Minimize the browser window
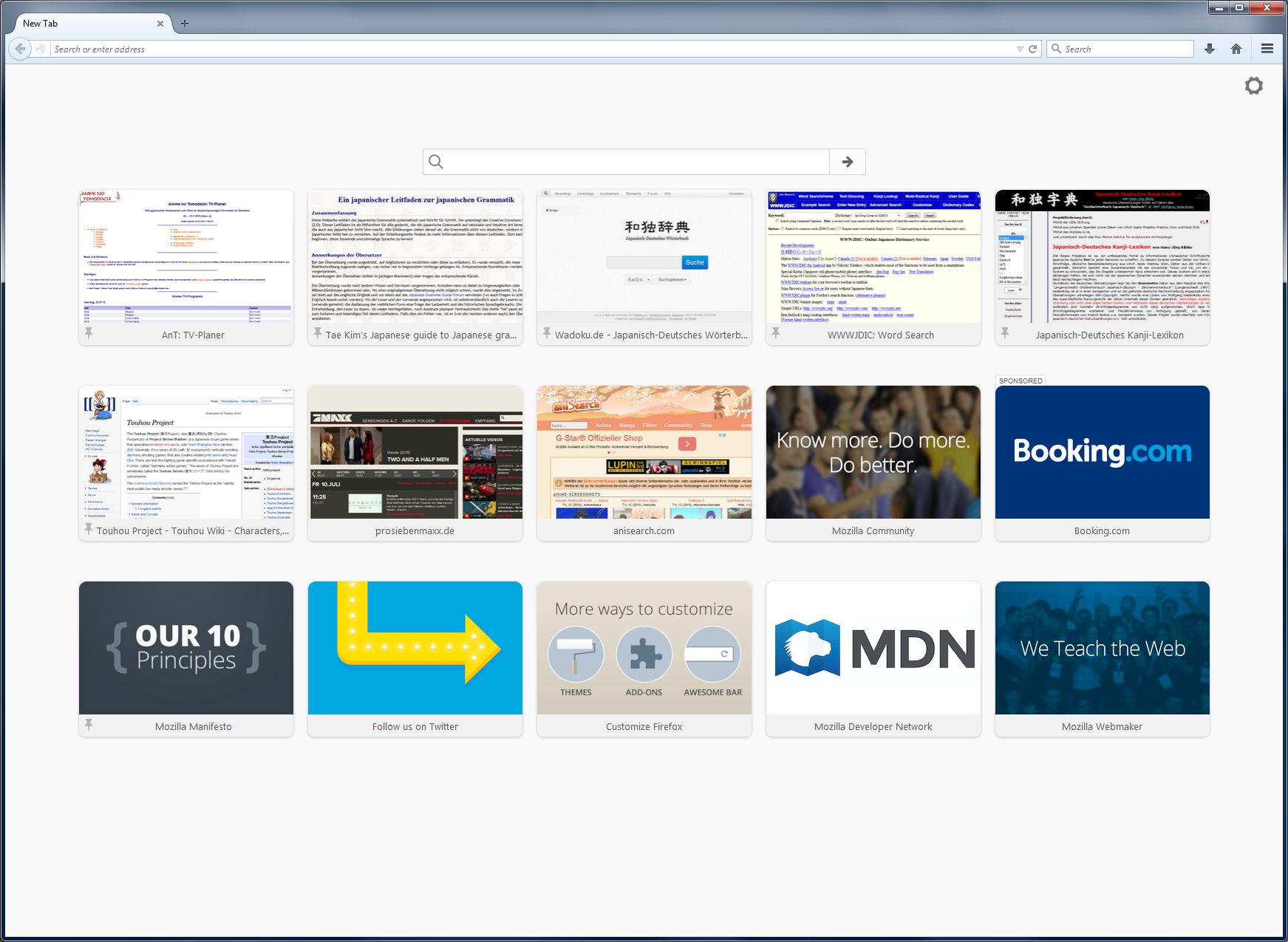Image resolution: width=1288 pixels, height=942 pixels. pos(1219,7)
